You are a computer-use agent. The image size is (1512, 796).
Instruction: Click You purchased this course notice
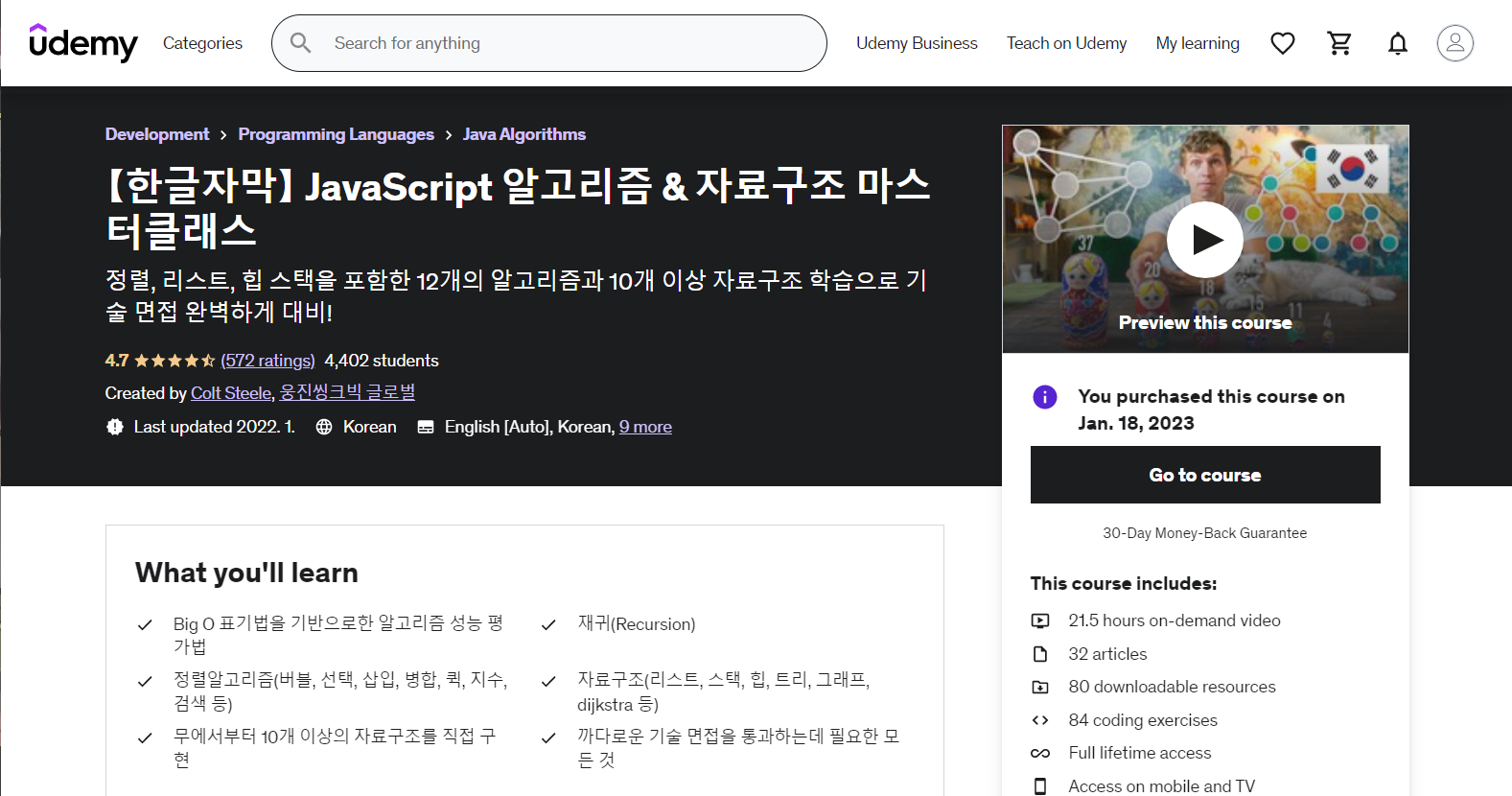(x=1211, y=410)
